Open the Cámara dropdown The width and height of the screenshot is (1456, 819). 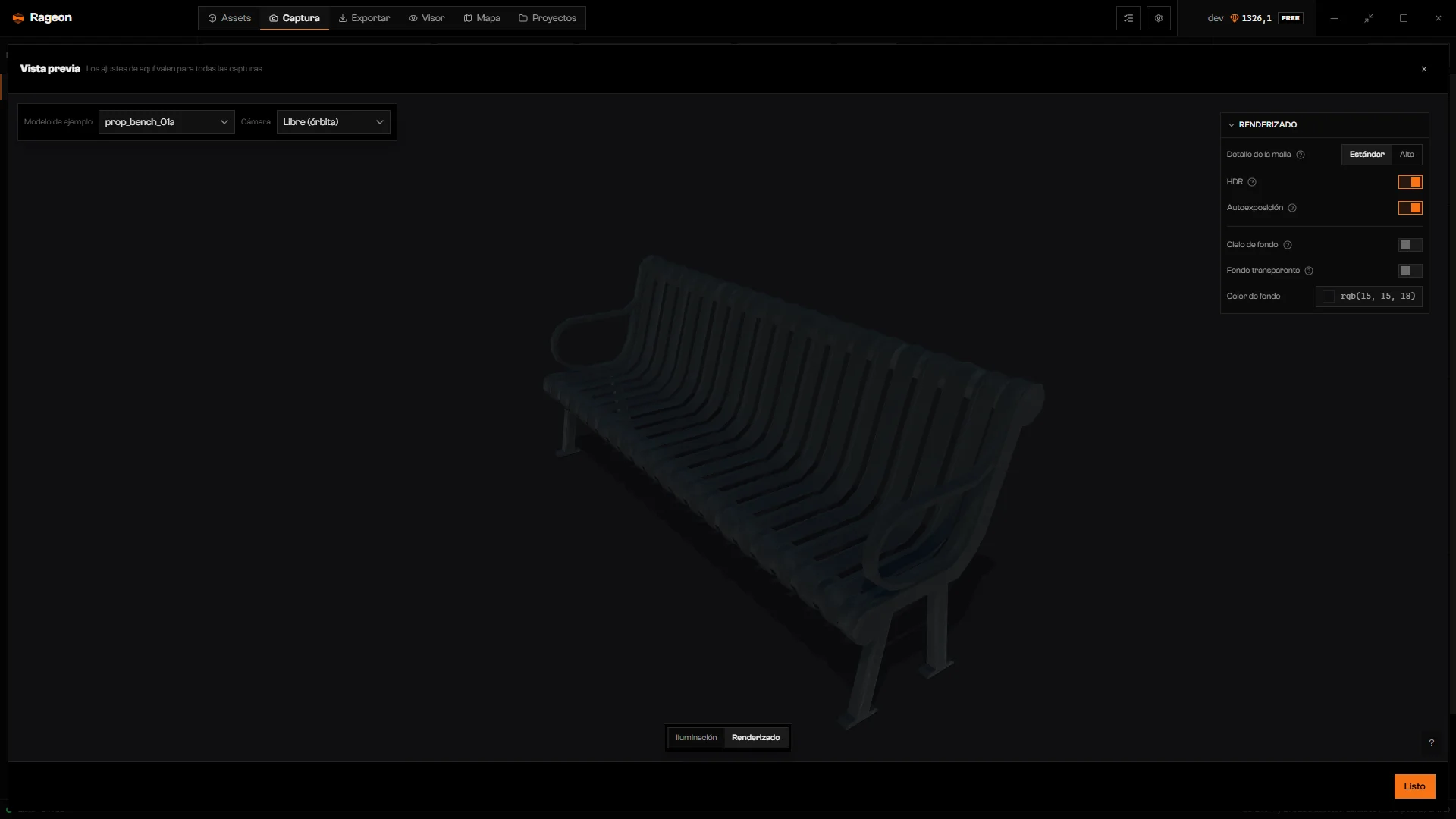pos(334,122)
